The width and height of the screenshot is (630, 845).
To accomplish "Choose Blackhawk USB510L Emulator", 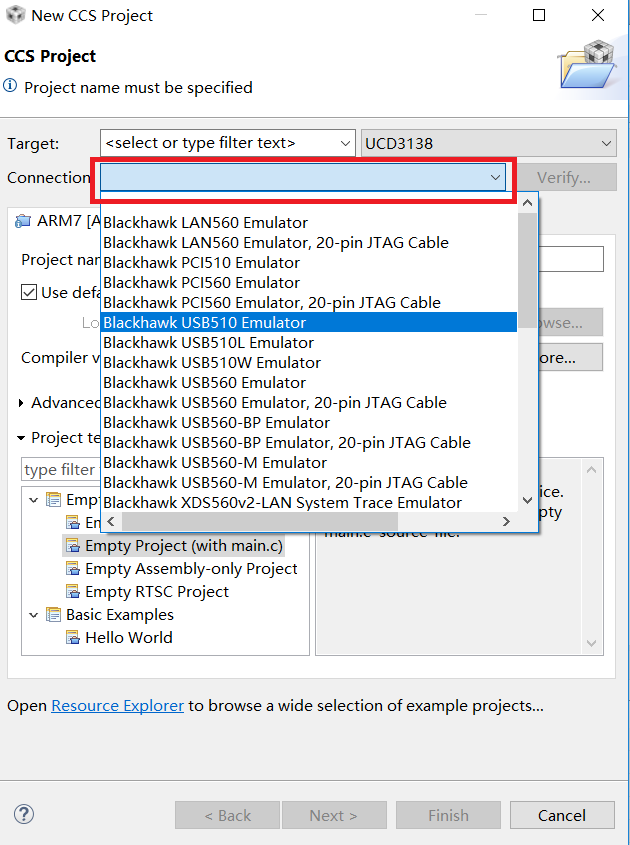I will click(x=309, y=342).
